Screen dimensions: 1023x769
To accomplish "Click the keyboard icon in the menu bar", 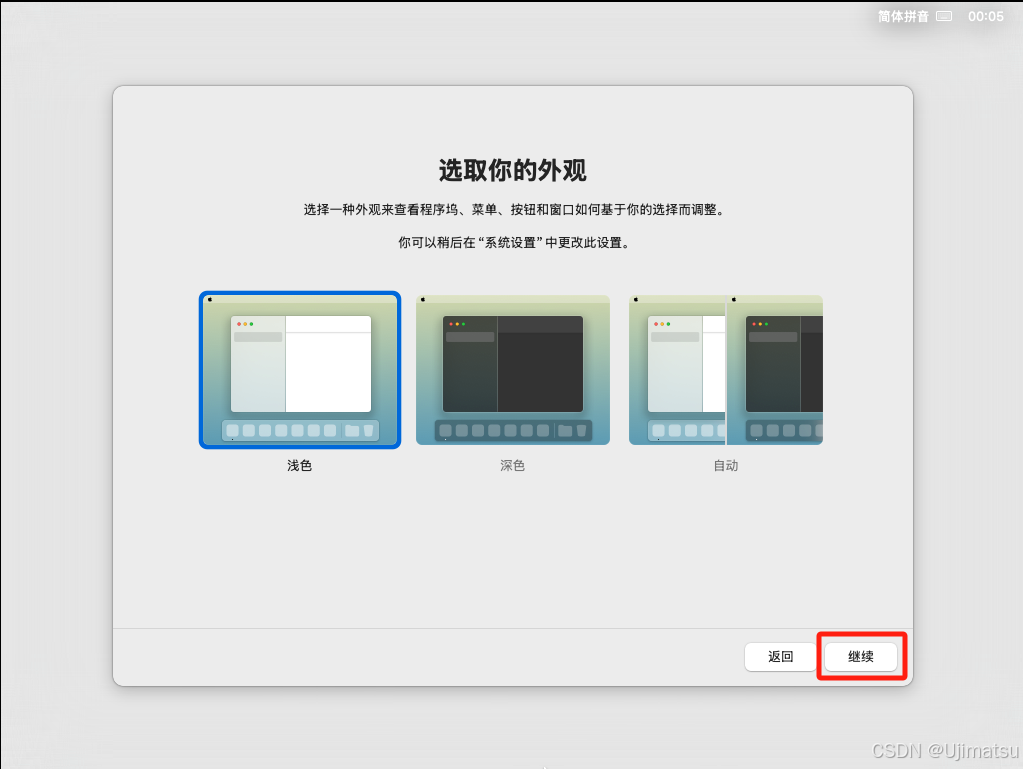I will point(944,16).
